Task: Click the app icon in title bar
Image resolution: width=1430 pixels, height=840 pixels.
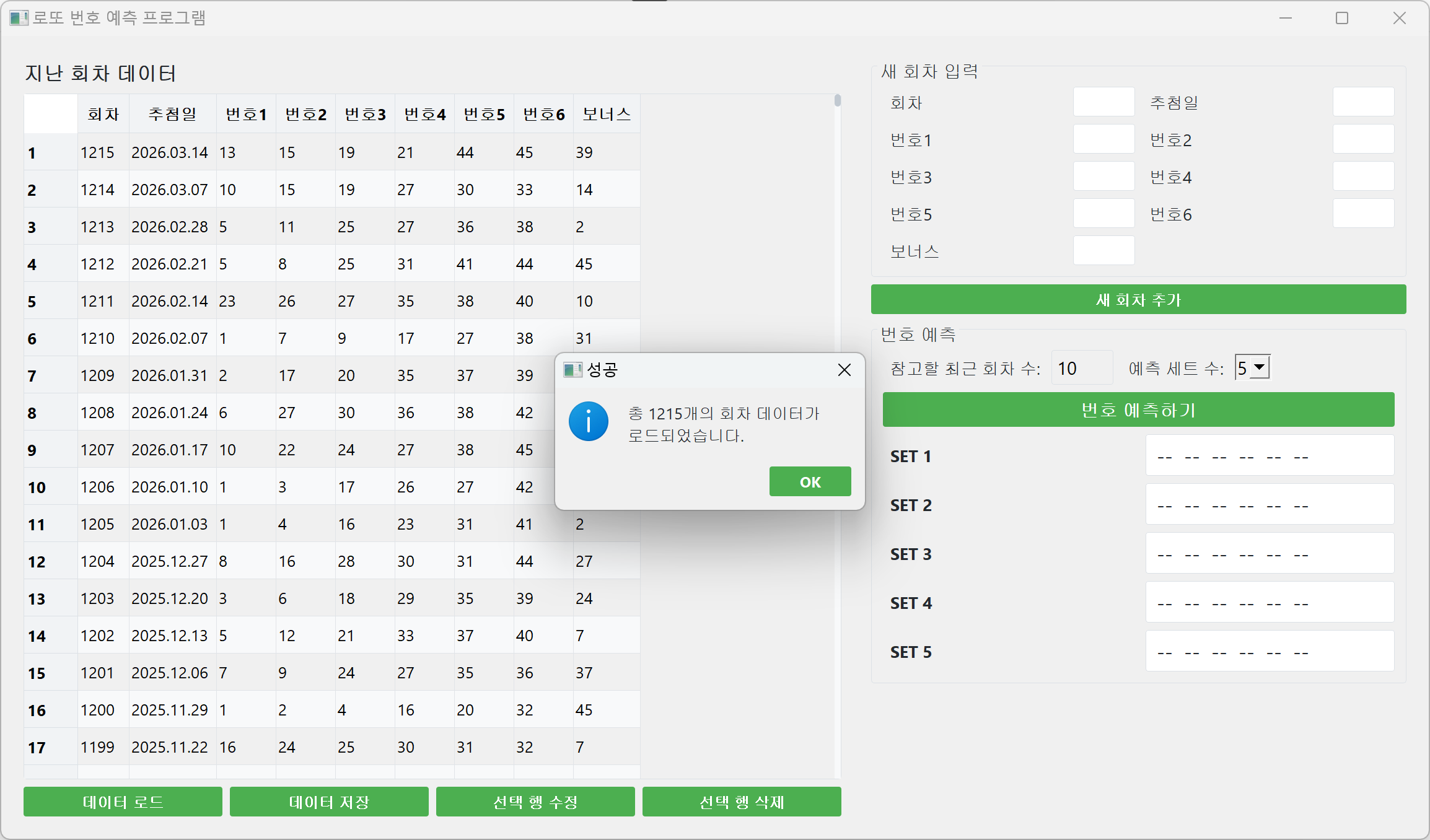Action: (18, 18)
